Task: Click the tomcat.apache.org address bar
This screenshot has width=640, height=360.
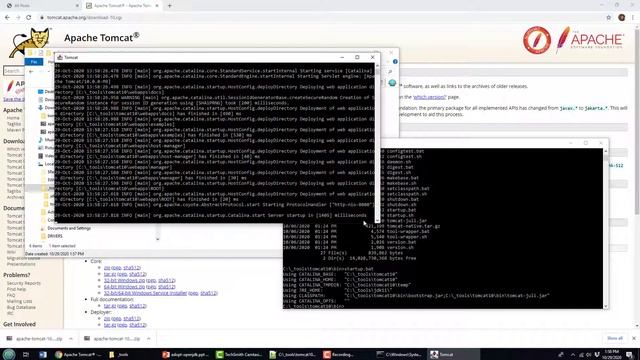Action: [x=318, y=18]
